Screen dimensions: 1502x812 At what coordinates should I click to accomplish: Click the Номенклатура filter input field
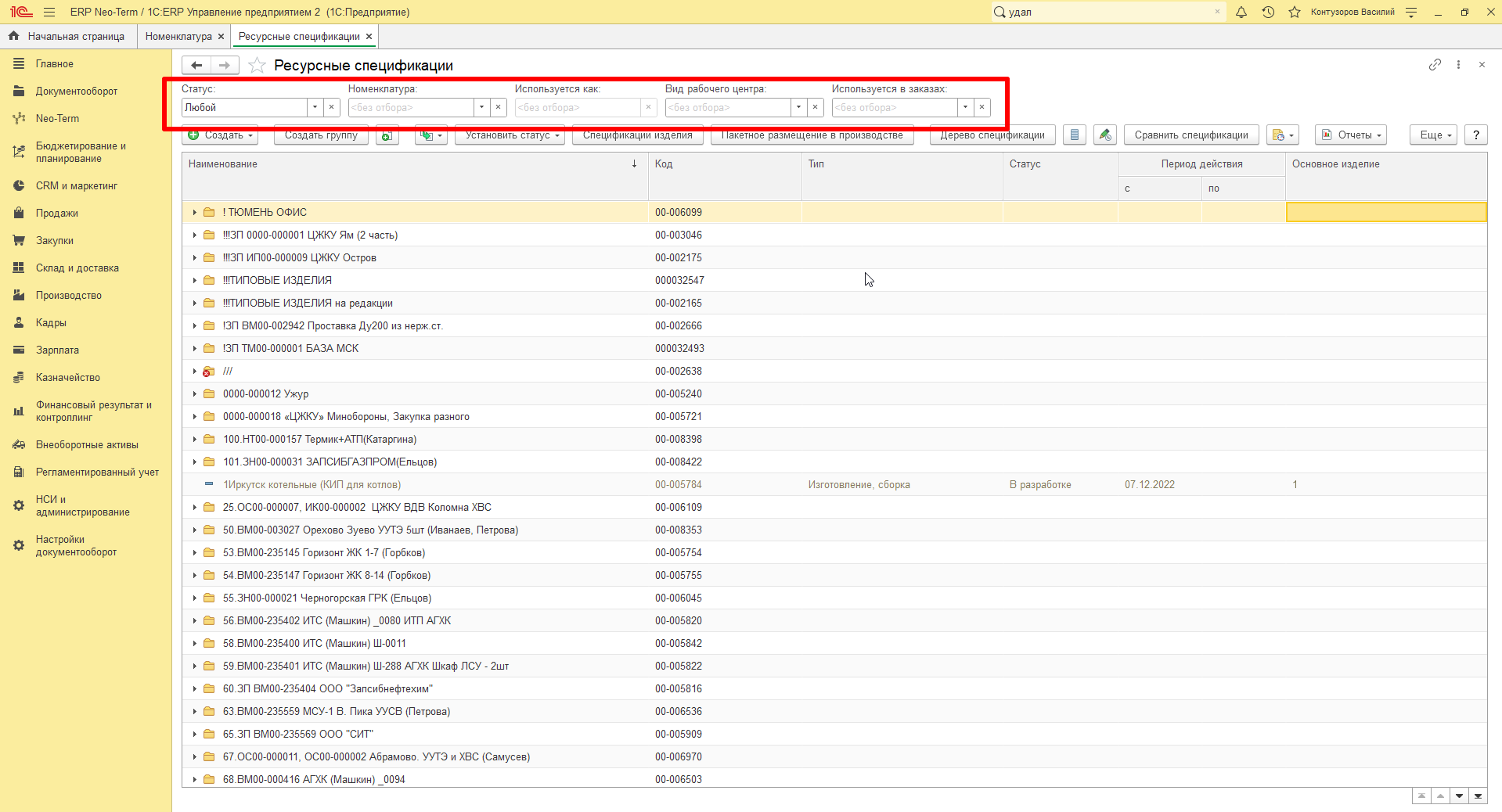tap(411, 107)
